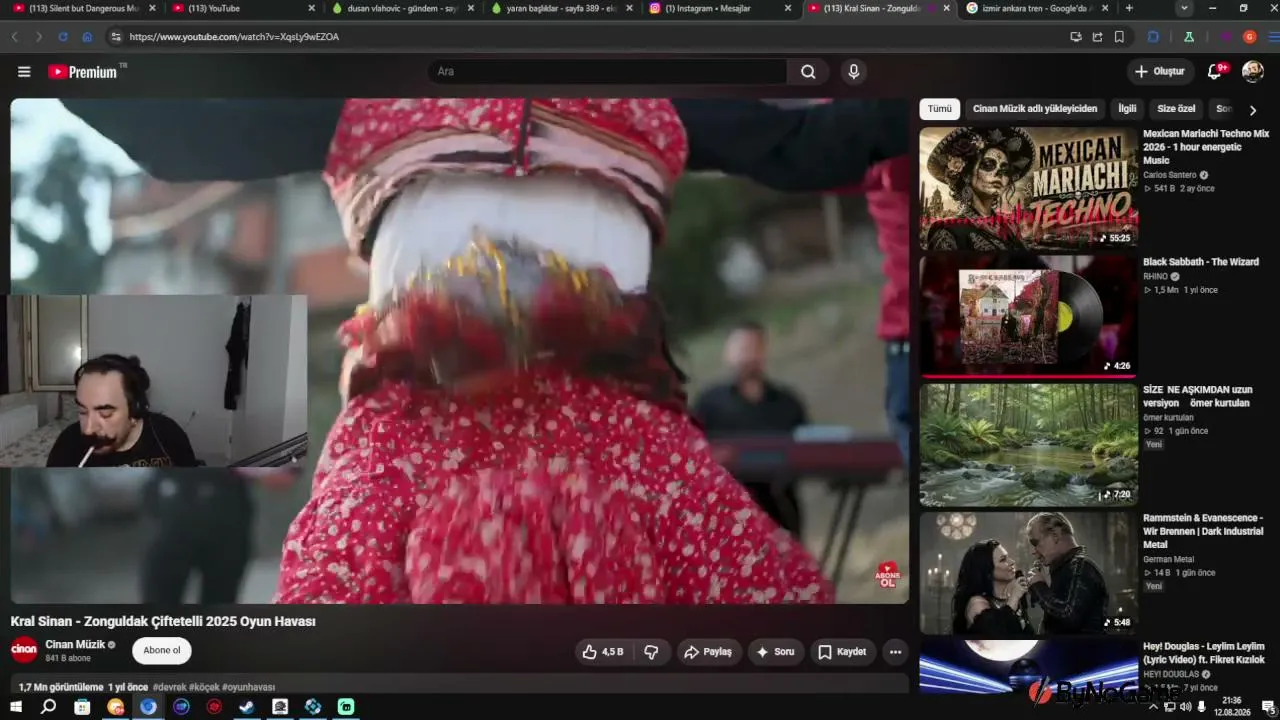Open the Cinan Müzik channel avatar

pos(24,650)
